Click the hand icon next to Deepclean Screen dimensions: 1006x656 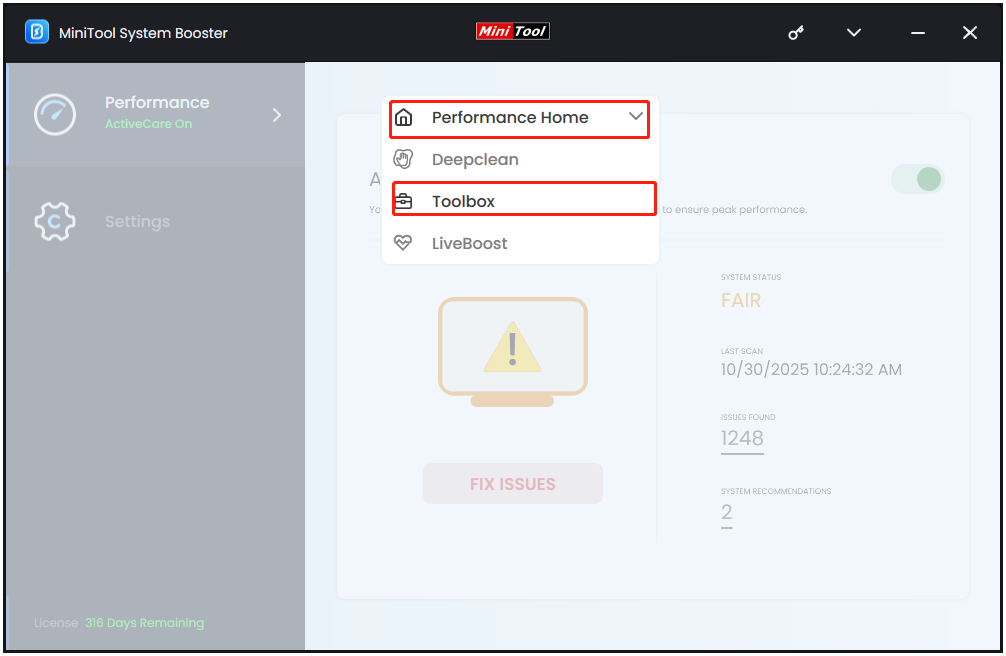[x=404, y=159]
